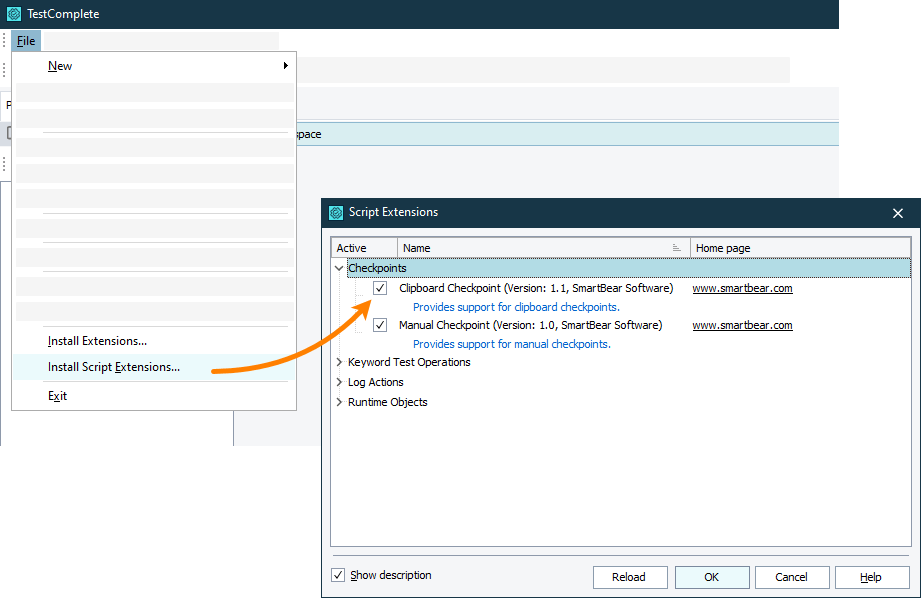Click 'Provides support for manual checkpoints.' description

[512, 344]
